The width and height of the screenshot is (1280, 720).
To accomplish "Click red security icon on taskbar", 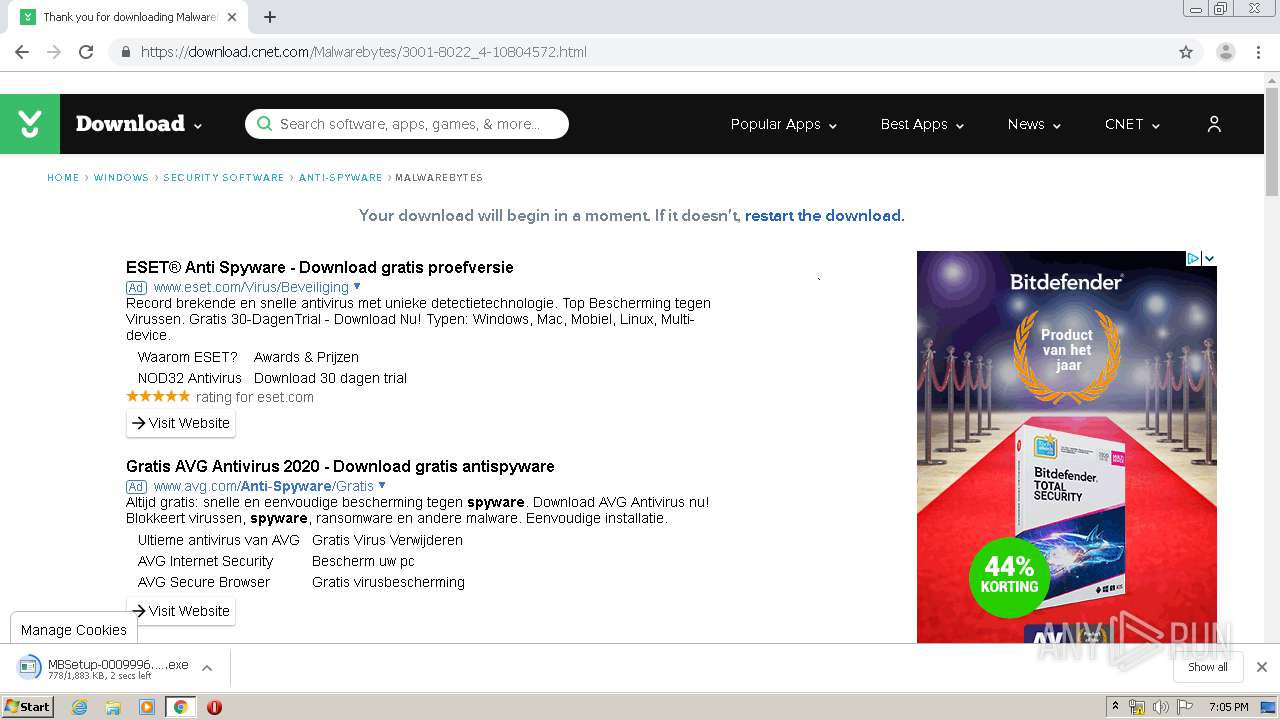I will pos(214,707).
